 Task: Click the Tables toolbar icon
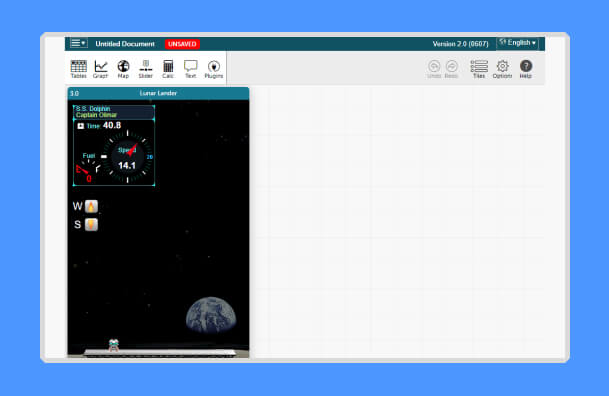coord(78,69)
